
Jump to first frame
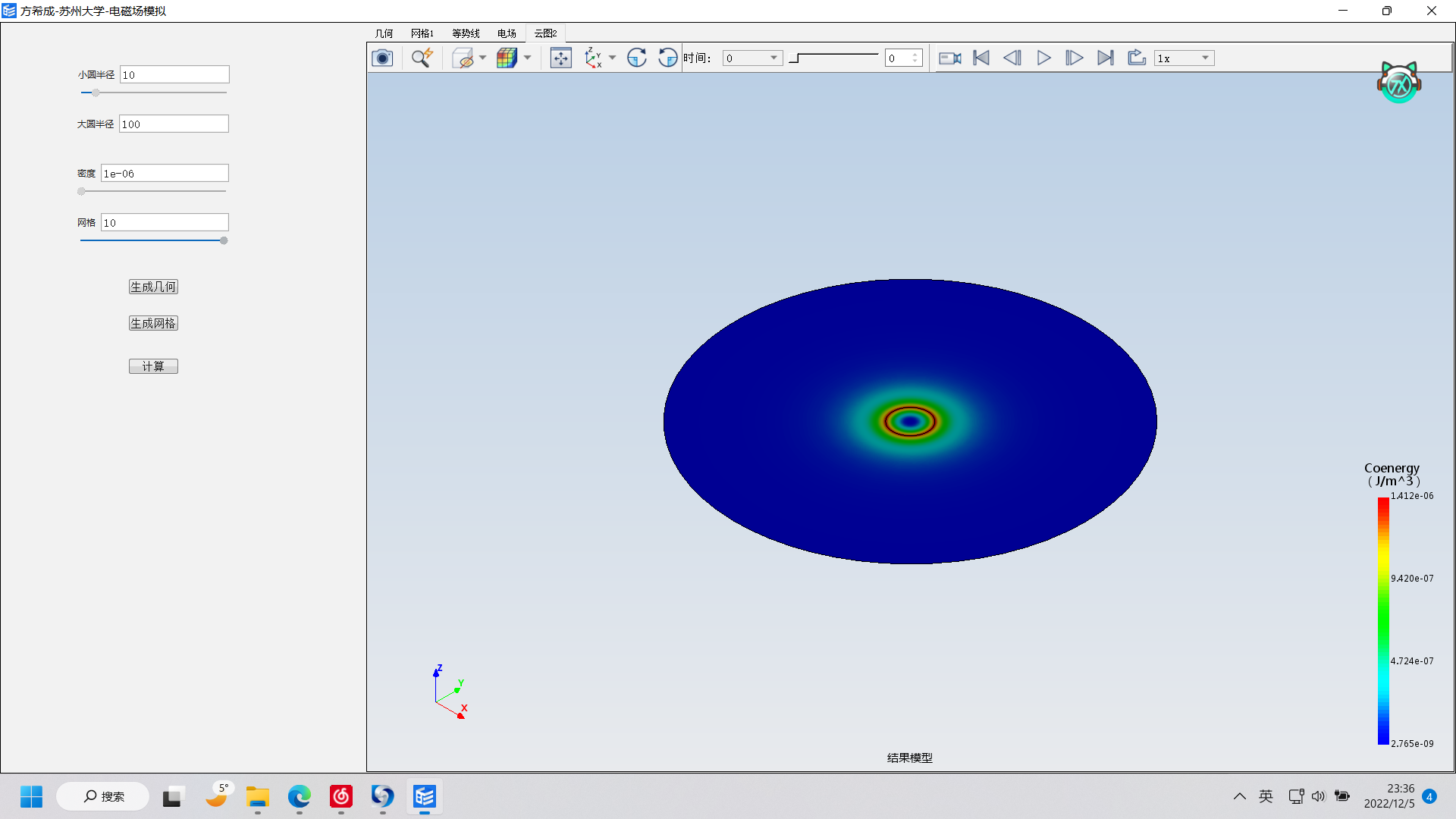tap(981, 58)
